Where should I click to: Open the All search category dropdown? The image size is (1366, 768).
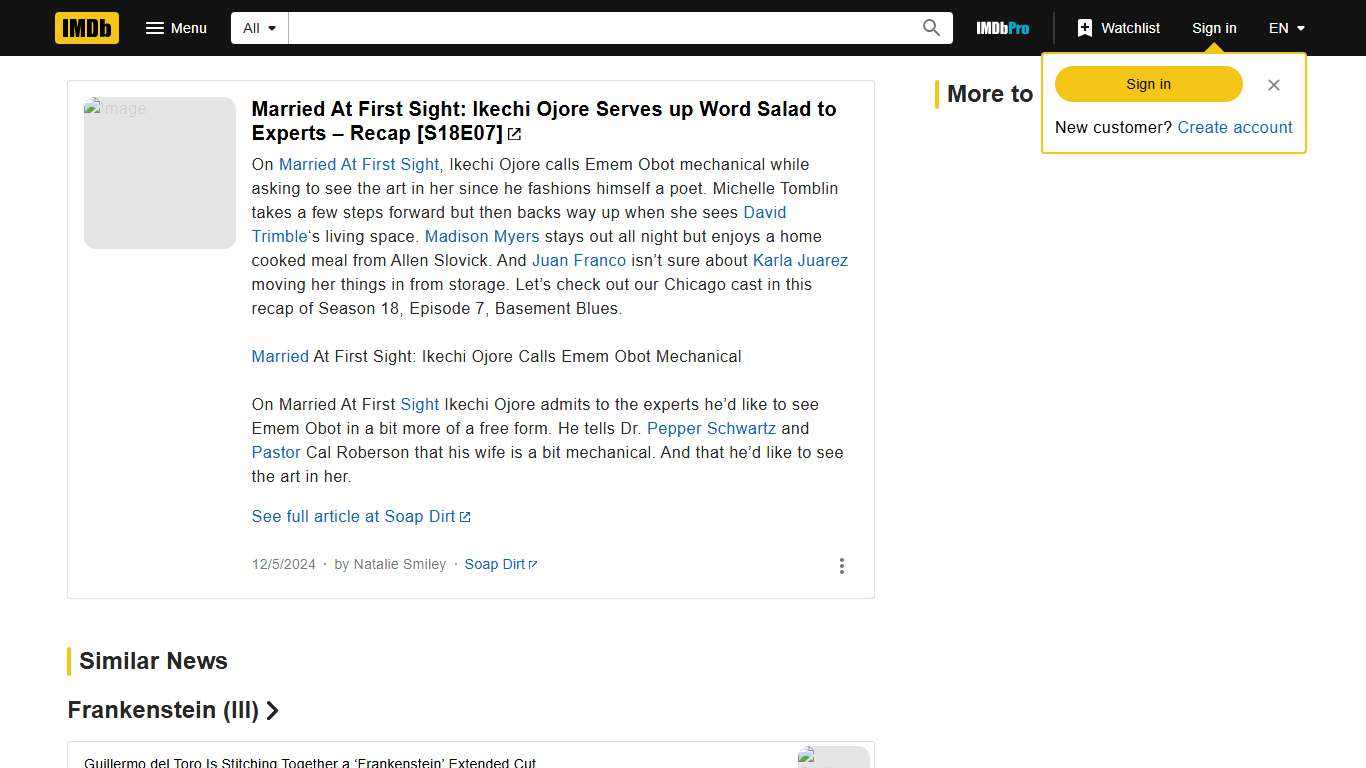(x=258, y=28)
